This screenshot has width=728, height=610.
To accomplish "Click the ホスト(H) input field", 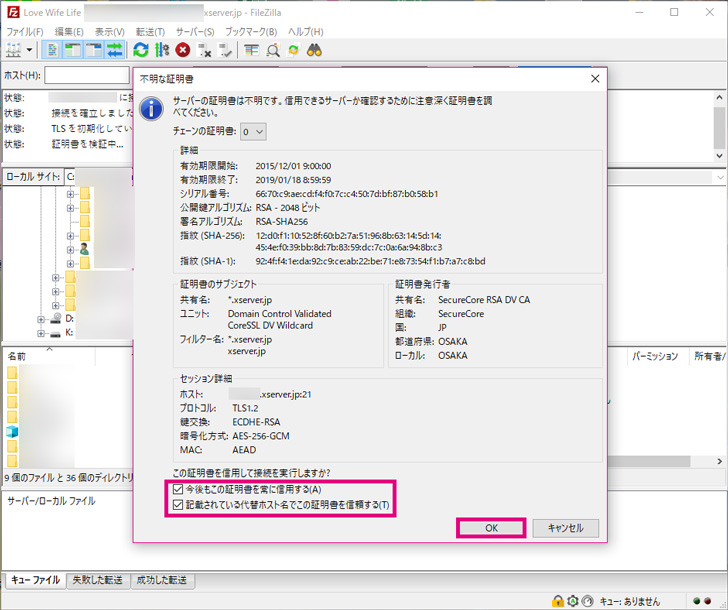I will click(x=87, y=75).
